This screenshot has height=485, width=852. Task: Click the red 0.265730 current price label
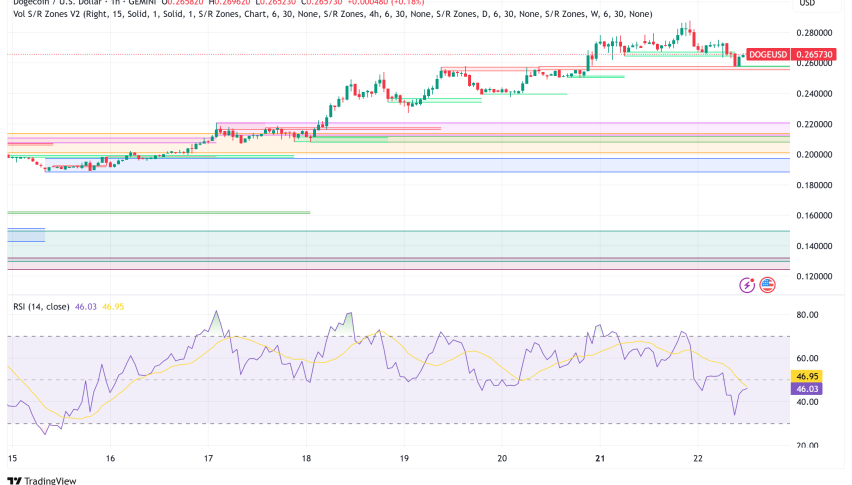coord(814,54)
